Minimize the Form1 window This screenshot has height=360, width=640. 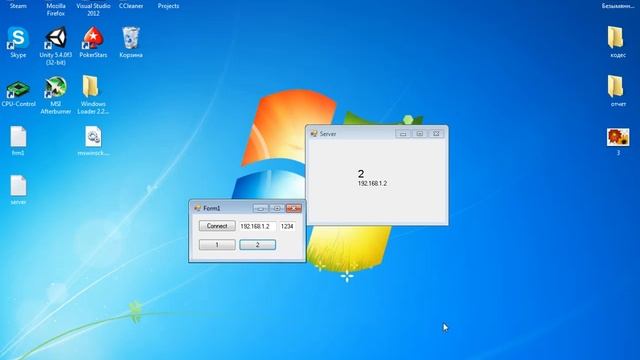pos(261,209)
